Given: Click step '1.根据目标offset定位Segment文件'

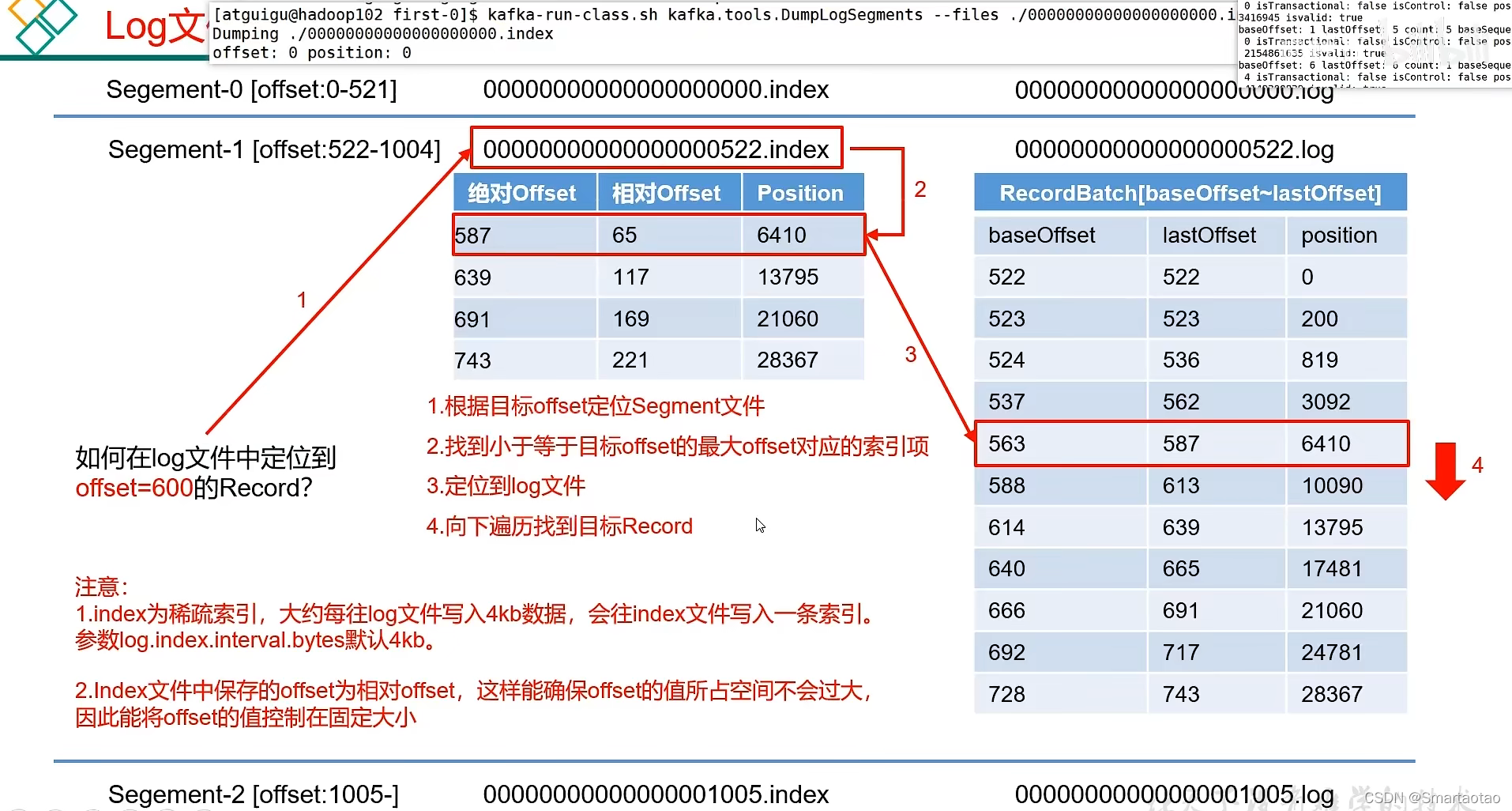Looking at the screenshot, I should tap(596, 406).
